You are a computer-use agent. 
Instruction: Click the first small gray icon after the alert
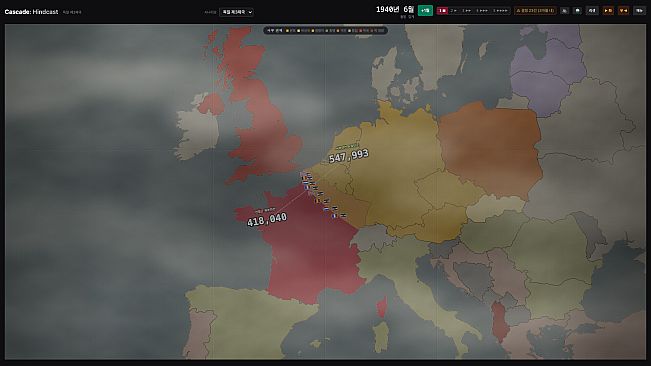point(564,10)
